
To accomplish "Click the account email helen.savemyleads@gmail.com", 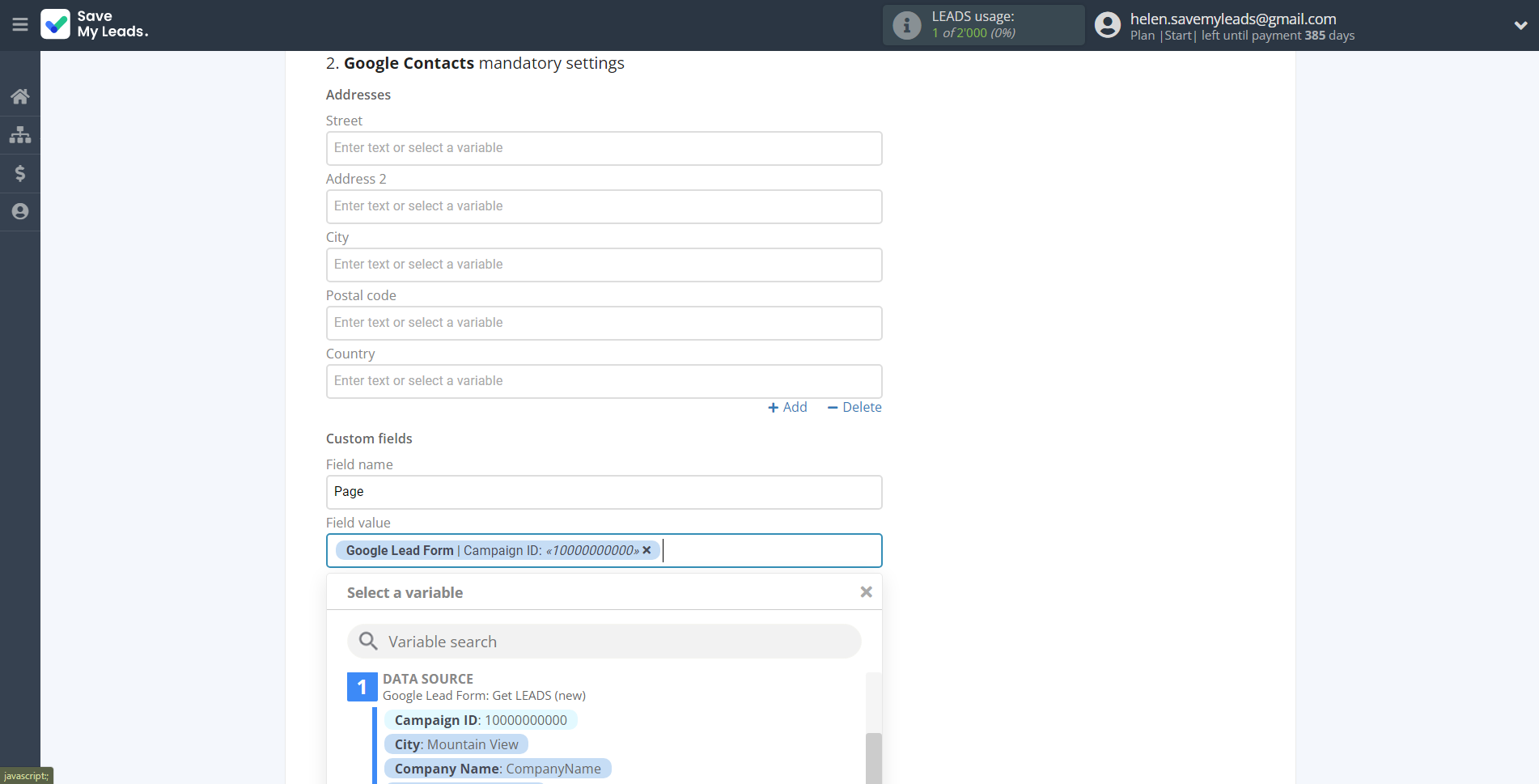I will pos(1233,19).
